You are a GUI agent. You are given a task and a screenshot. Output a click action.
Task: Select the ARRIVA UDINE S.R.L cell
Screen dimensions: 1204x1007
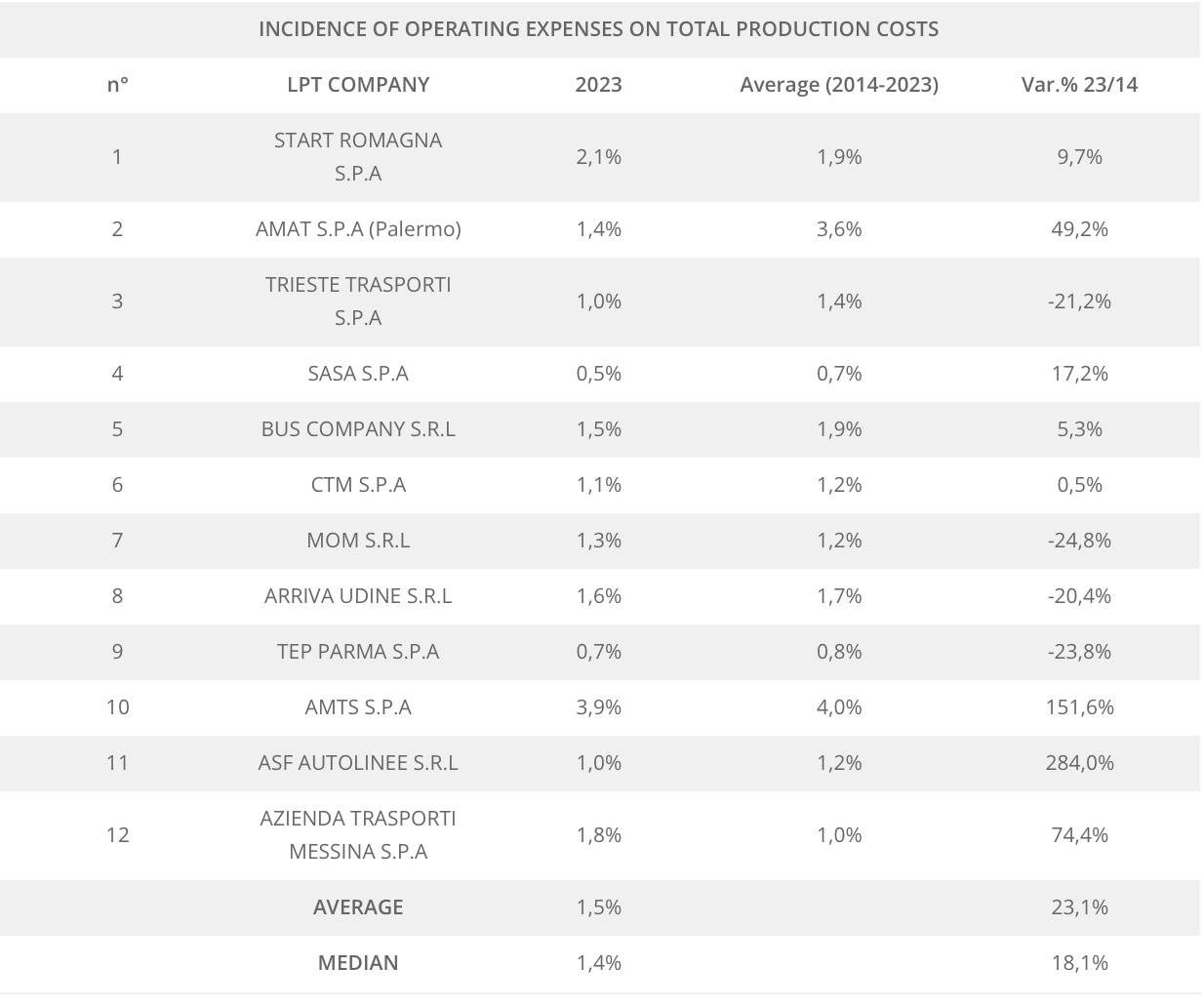tap(358, 596)
